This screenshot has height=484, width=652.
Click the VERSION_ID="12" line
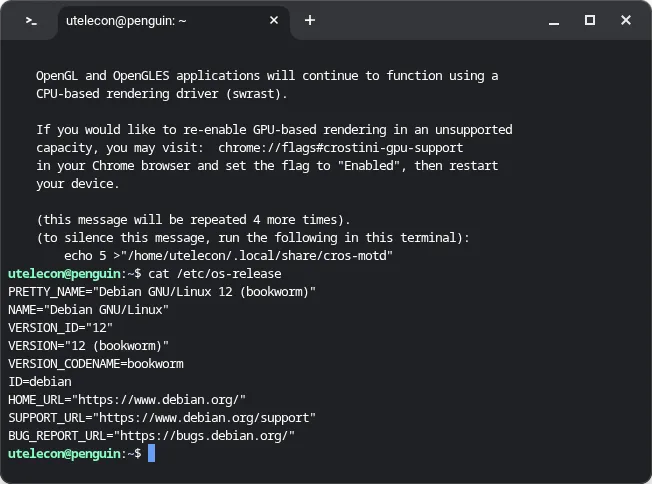60,328
